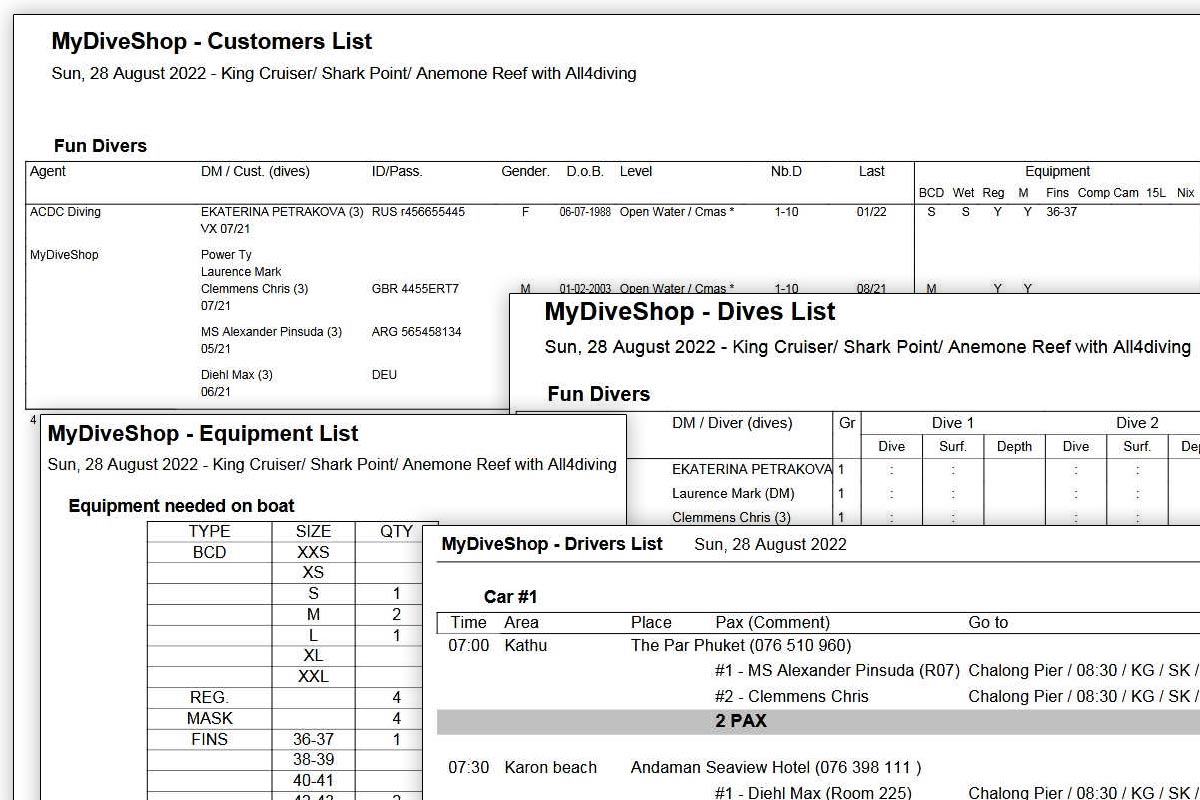The width and height of the screenshot is (1200, 800).
Task: Click the "MyDiveShop - Dives List" title
Action: pyautogui.click(x=690, y=312)
